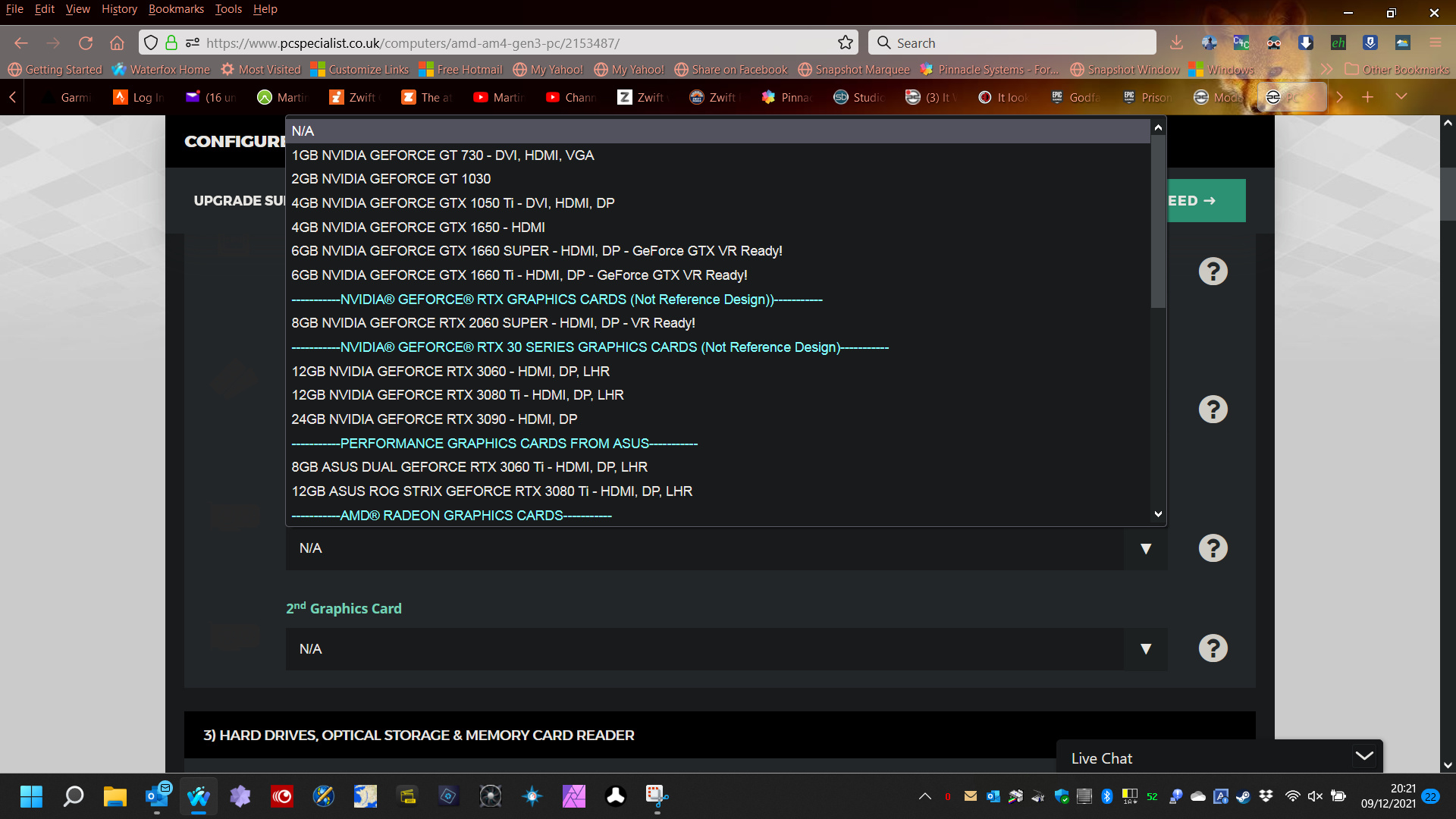The height and width of the screenshot is (819, 1456).
Task: Click the URL address field
Action: click(516, 43)
